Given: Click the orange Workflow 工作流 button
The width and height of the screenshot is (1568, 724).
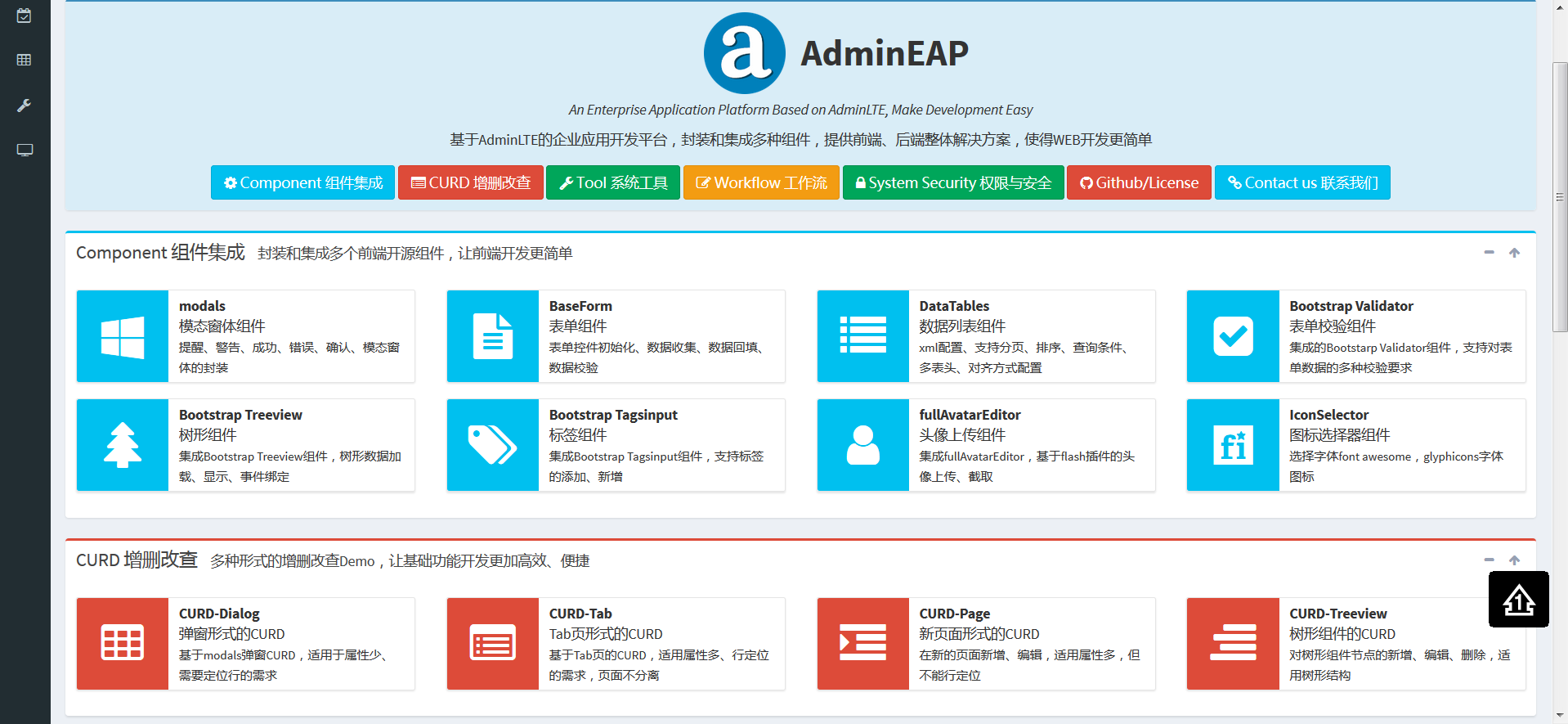Looking at the screenshot, I should [761, 182].
